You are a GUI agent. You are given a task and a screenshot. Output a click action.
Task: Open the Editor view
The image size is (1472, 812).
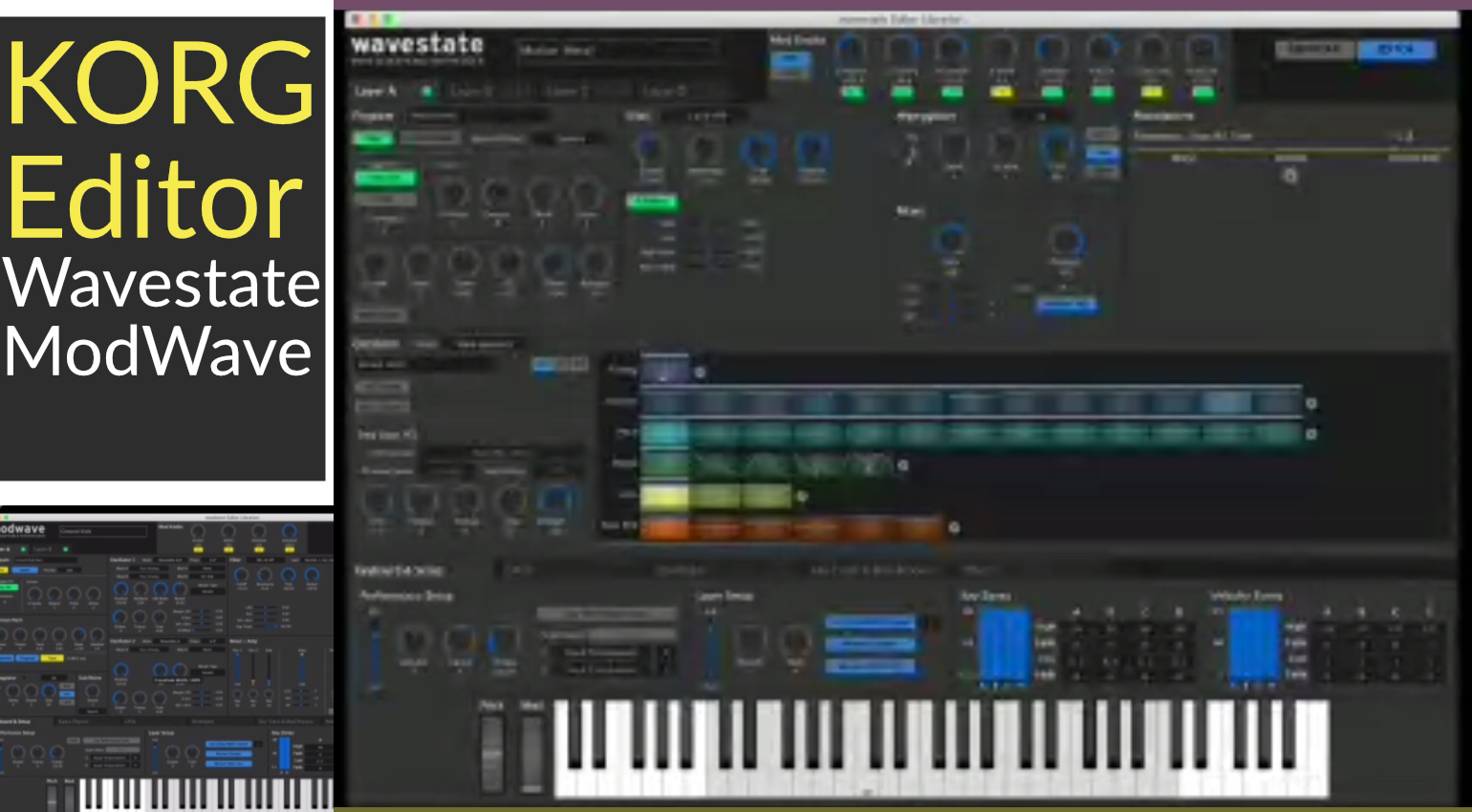1396,50
